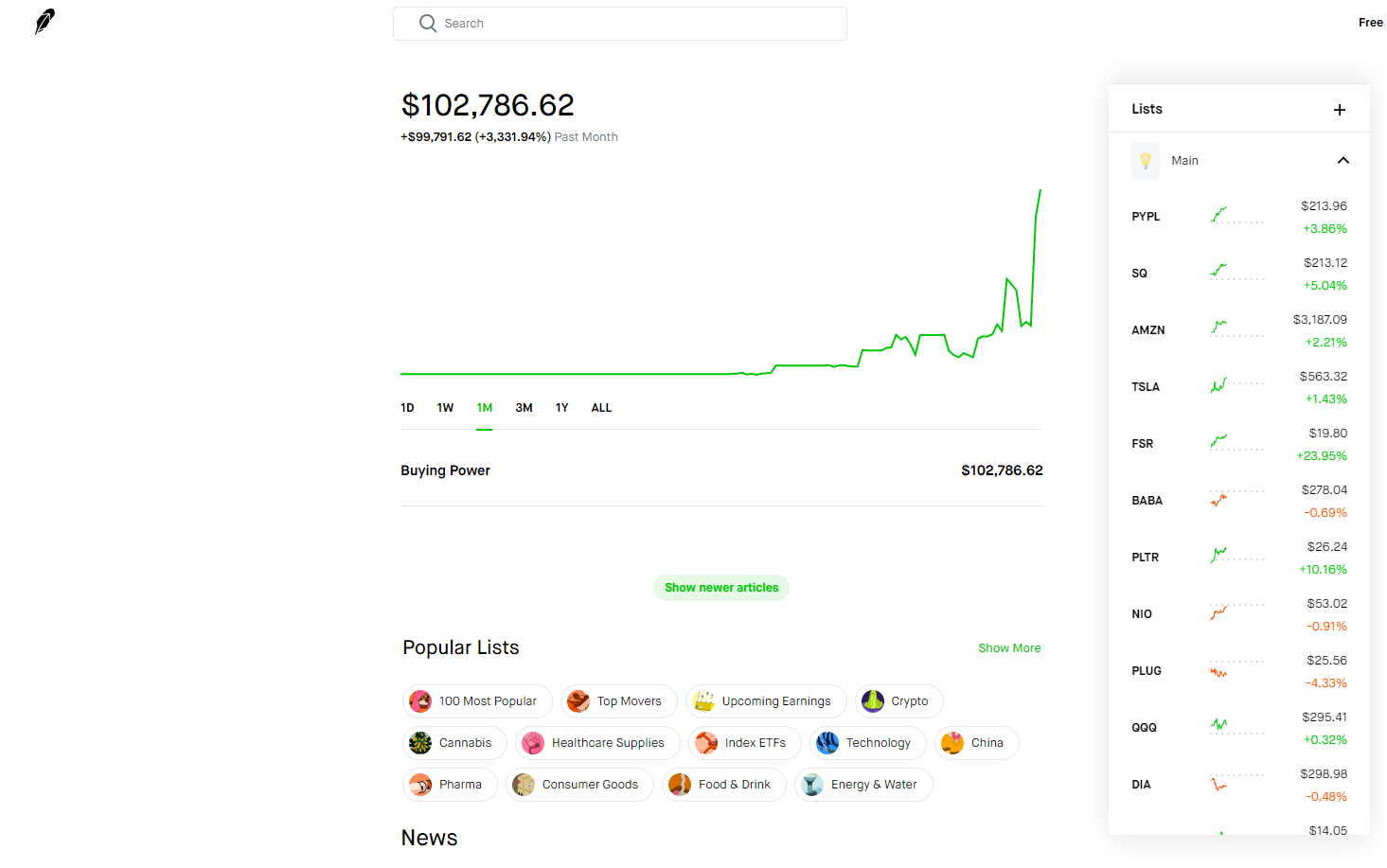Viewport: 1387px width, 868px height.
Task: Collapse the Main list chevron
Action: (1343, 161)
